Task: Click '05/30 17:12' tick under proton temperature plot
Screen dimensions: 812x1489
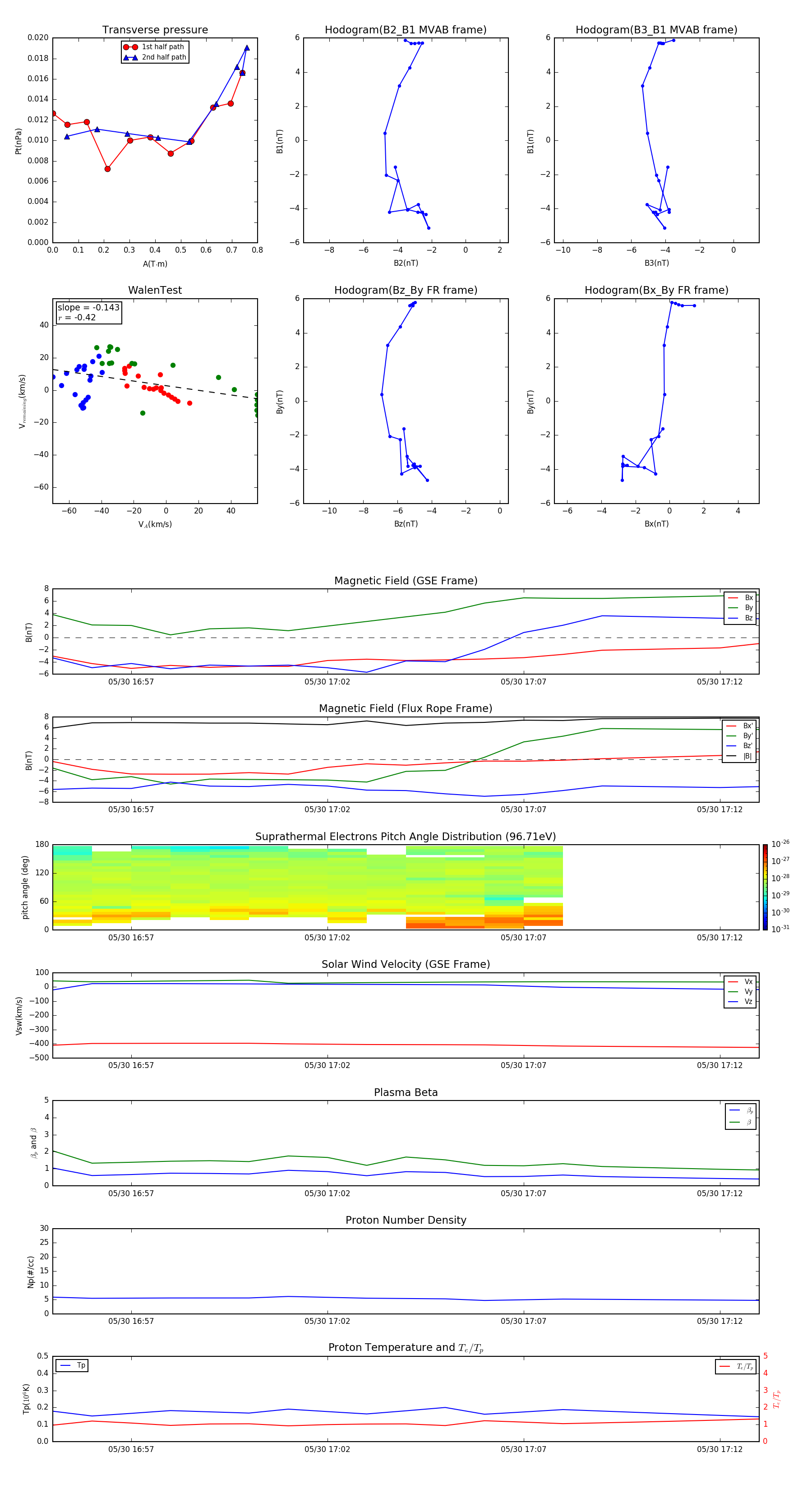Action: (720, 1449)
